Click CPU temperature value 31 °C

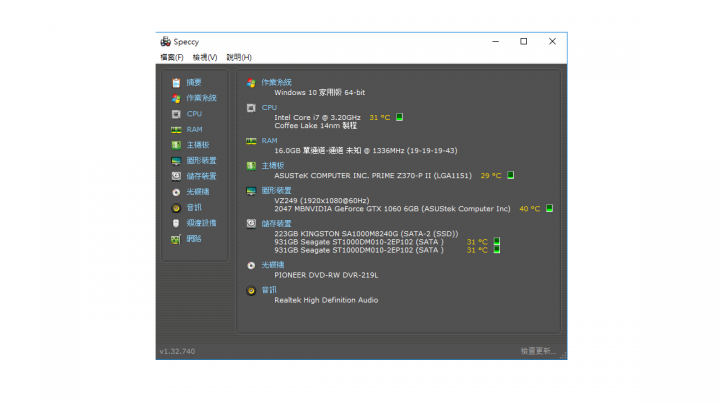[380, 118]
